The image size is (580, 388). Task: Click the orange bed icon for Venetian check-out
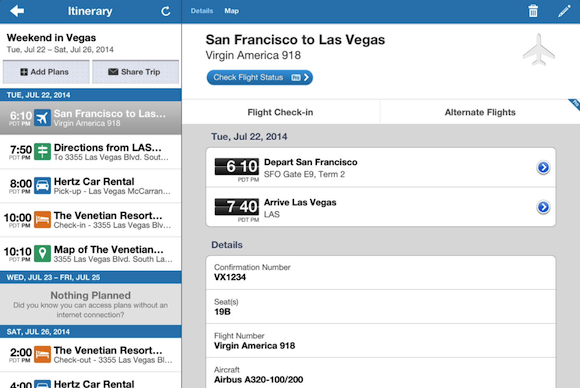point(43,354)
